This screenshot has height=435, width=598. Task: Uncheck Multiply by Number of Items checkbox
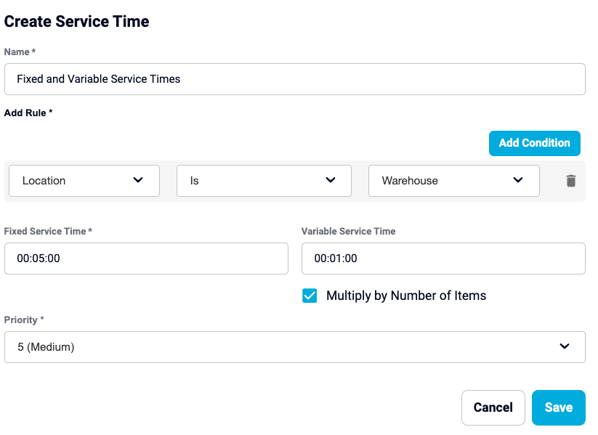(x=310, y=295)
